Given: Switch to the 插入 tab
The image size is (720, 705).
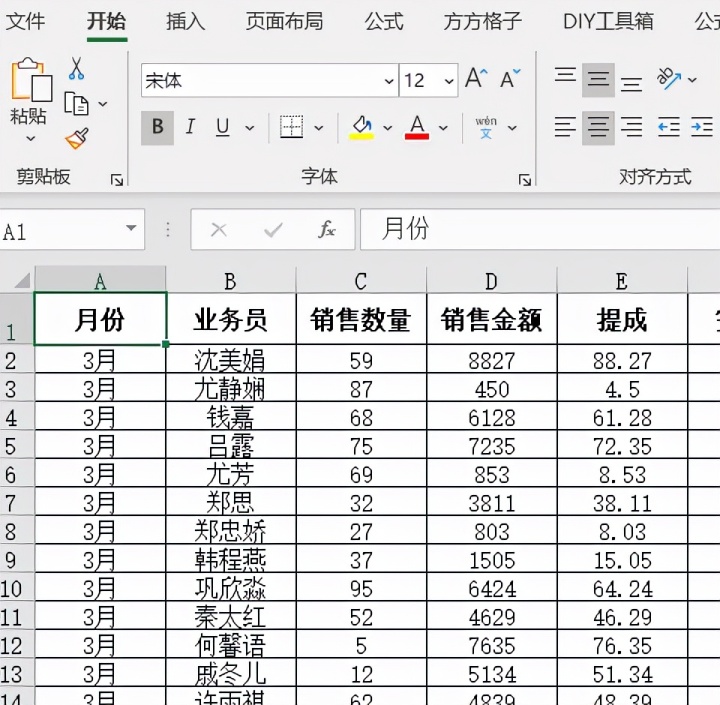Looking at the screenshot, I should click(x=186, y=21).
